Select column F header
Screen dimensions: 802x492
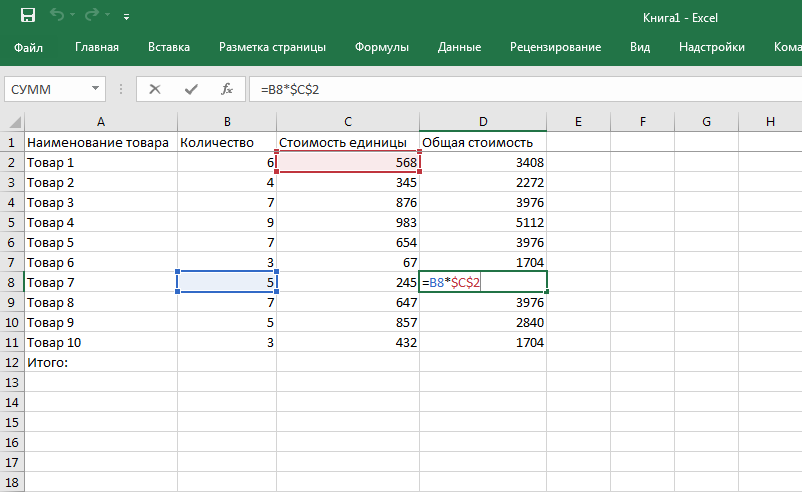pyautogui.click(x=642, y=122)
